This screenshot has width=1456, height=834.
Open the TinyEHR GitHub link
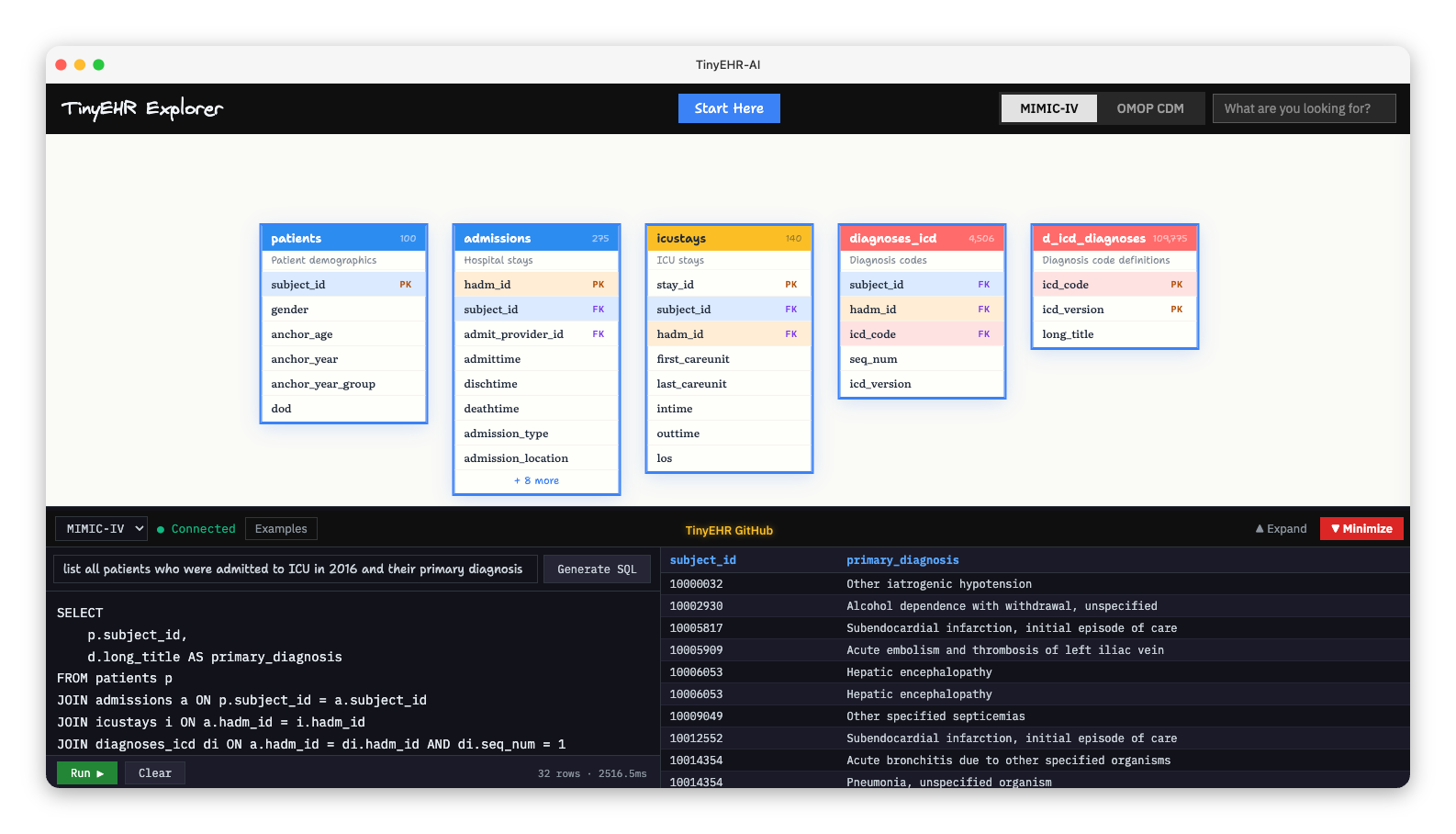(x=729, y=531)
